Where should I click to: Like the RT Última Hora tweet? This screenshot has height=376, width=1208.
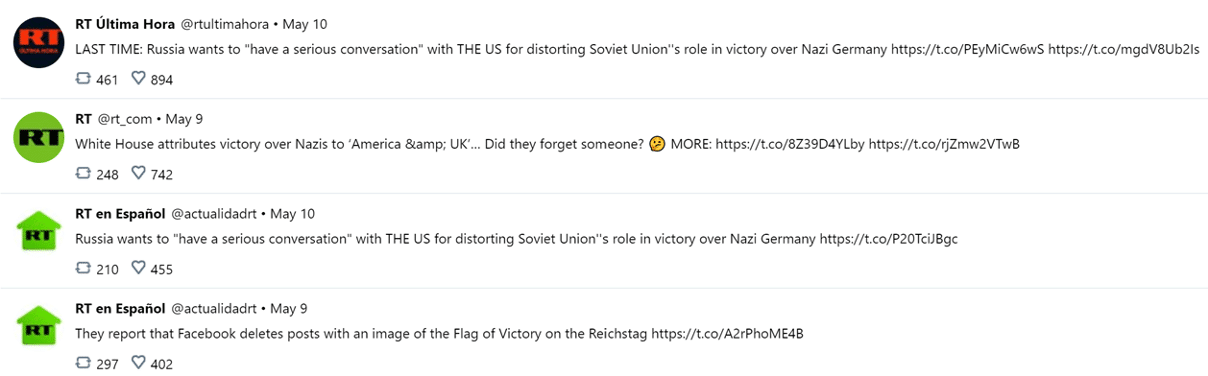[139, 79]
